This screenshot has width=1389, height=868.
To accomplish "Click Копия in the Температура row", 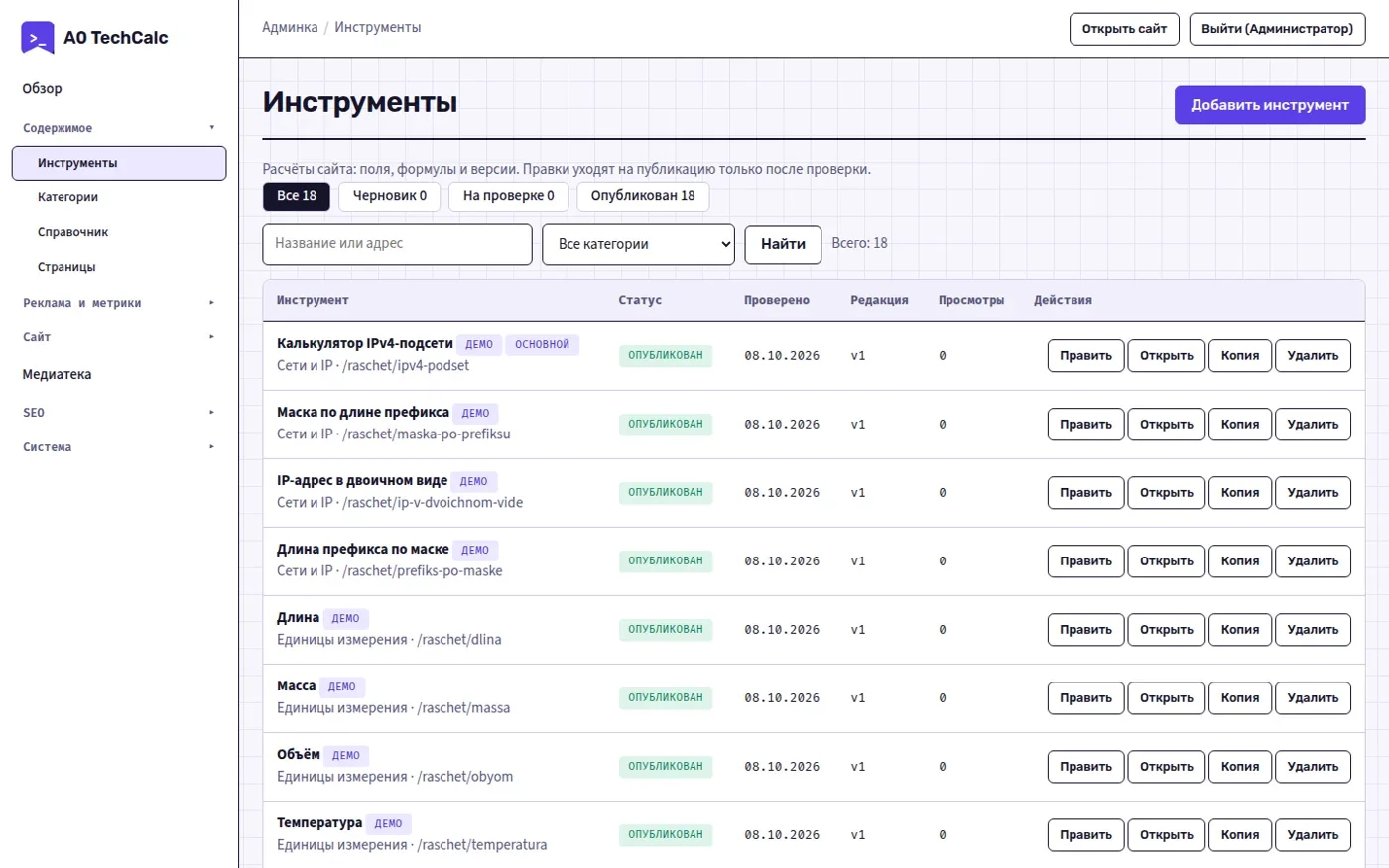I will point(1240,835).
